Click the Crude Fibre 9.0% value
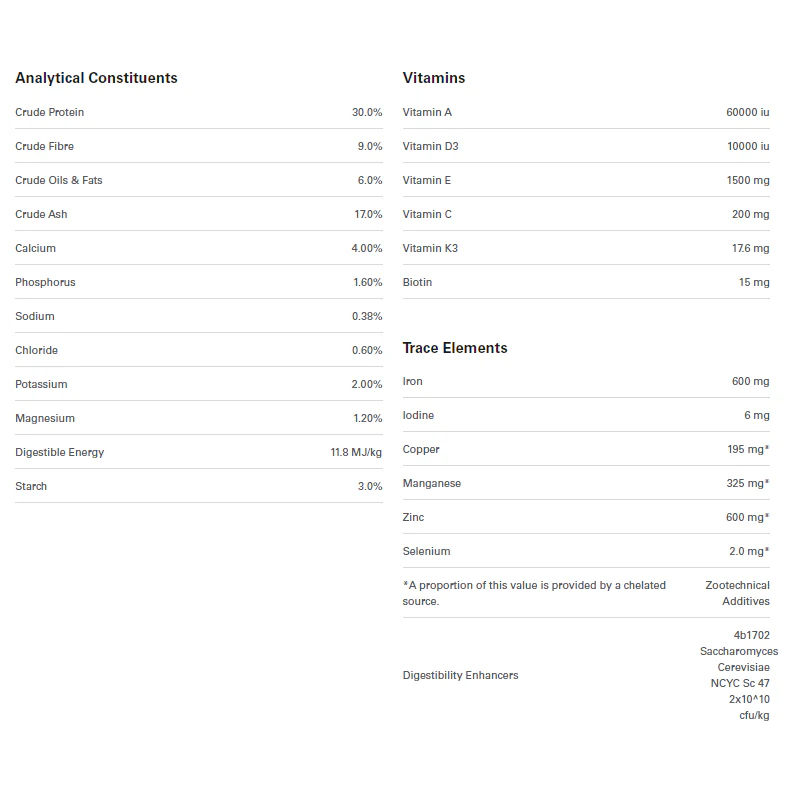This screenshot has width=794, height=794. coord(369,146)
